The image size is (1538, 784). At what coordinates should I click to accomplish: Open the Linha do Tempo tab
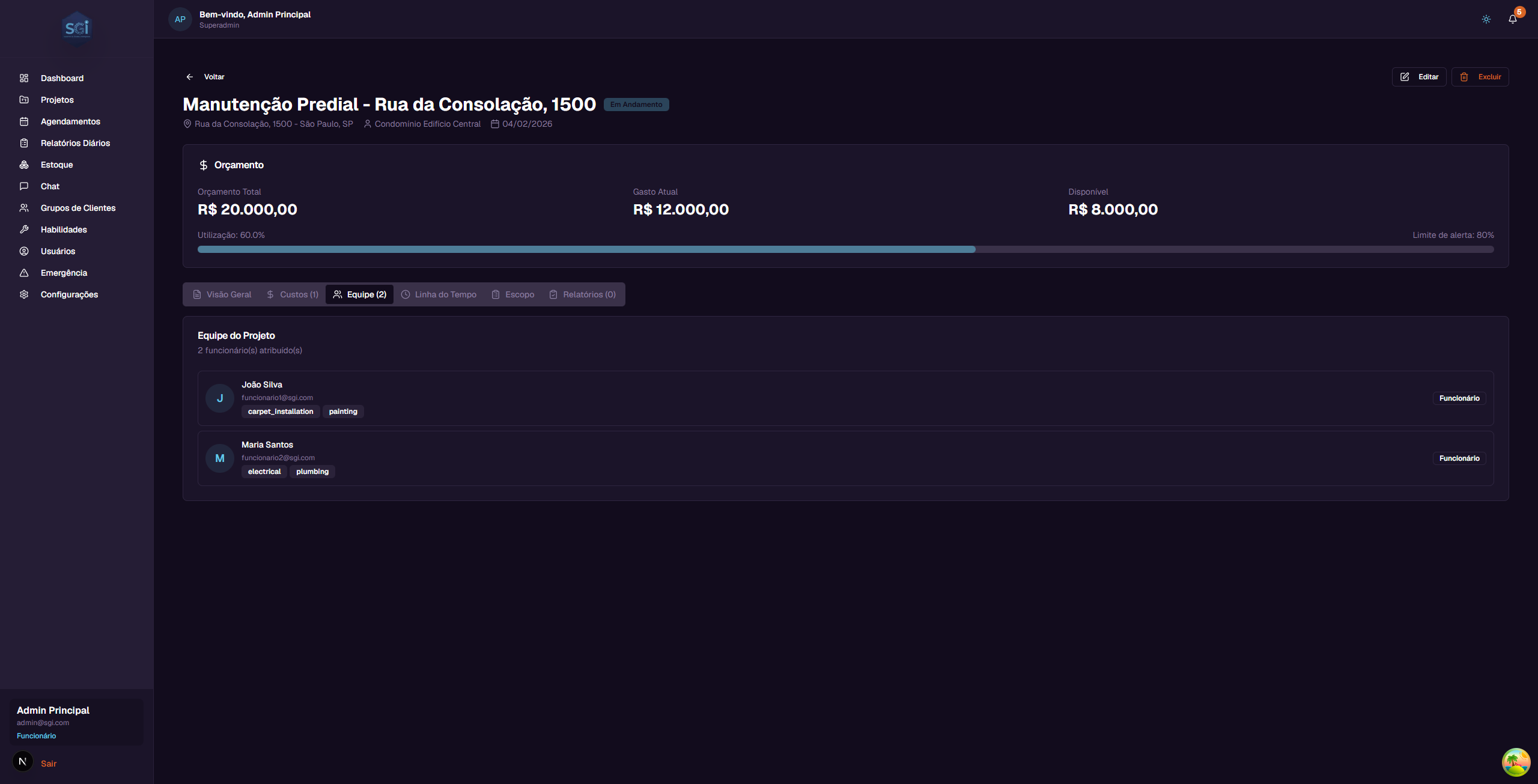(439, 294)
